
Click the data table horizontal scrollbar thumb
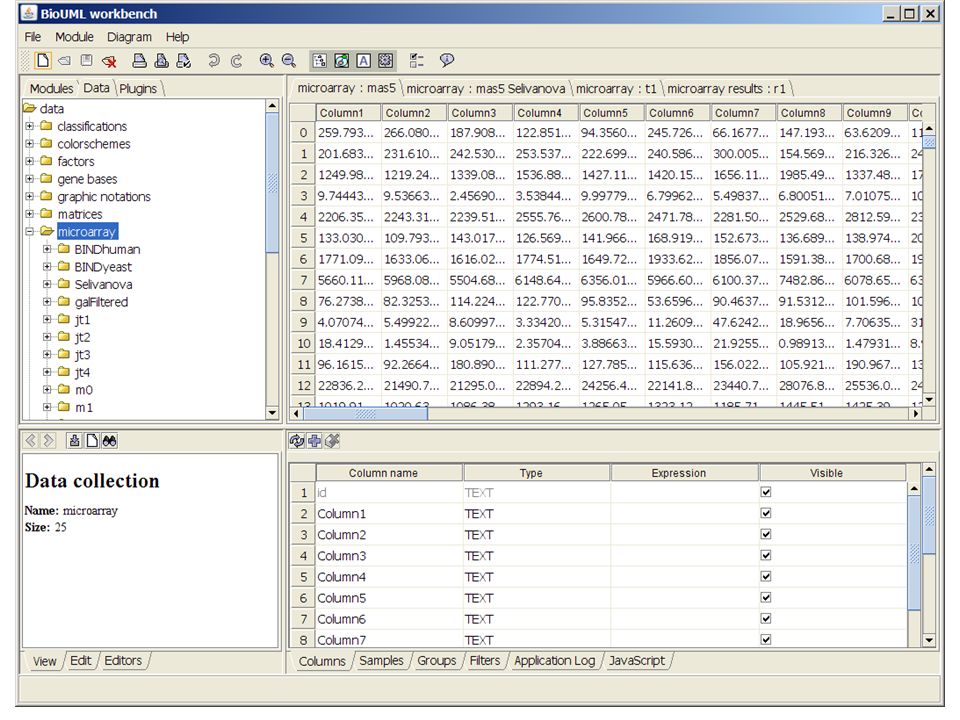pyautogui.click(x=366, y=414)
